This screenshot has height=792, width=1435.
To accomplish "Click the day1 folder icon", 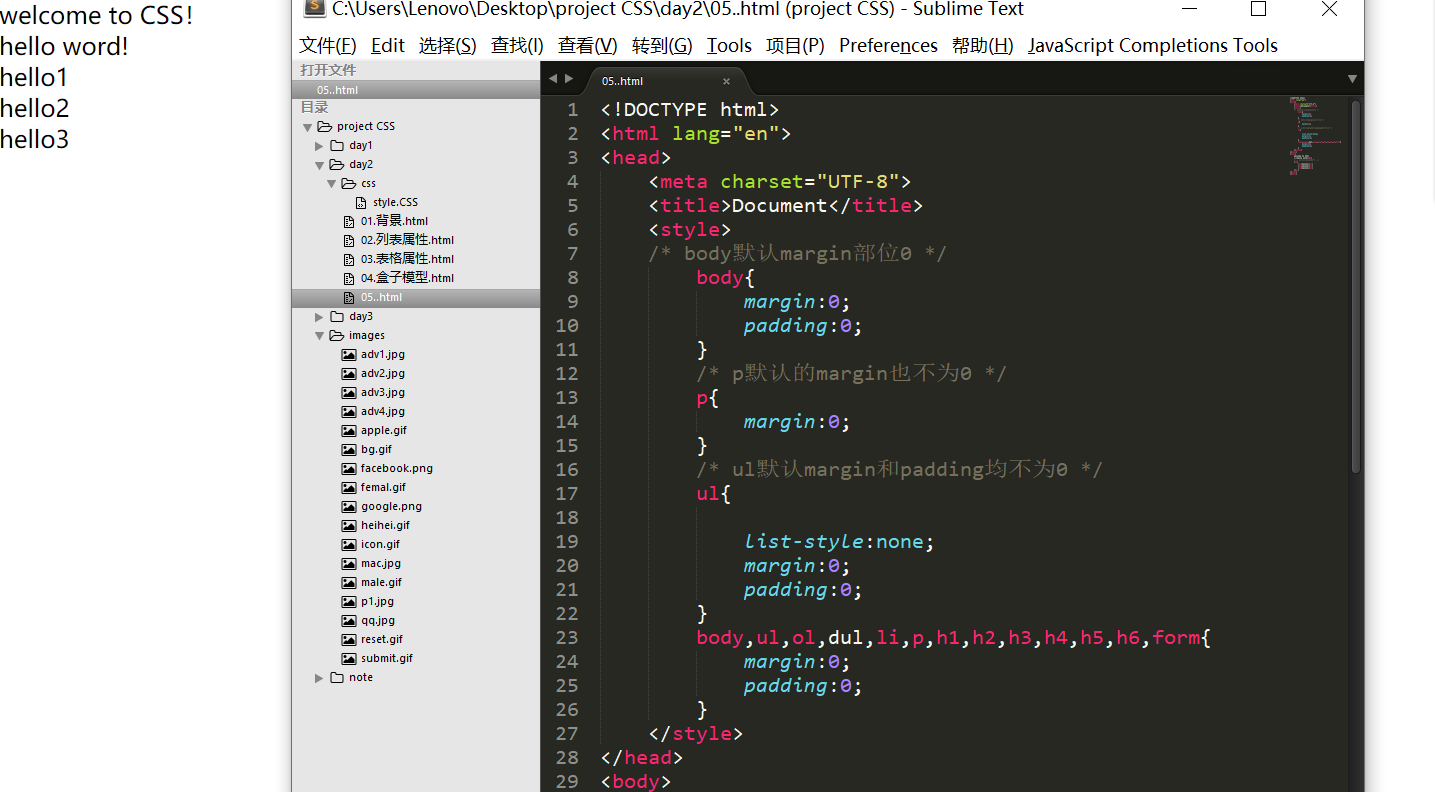I will [337, 146].
